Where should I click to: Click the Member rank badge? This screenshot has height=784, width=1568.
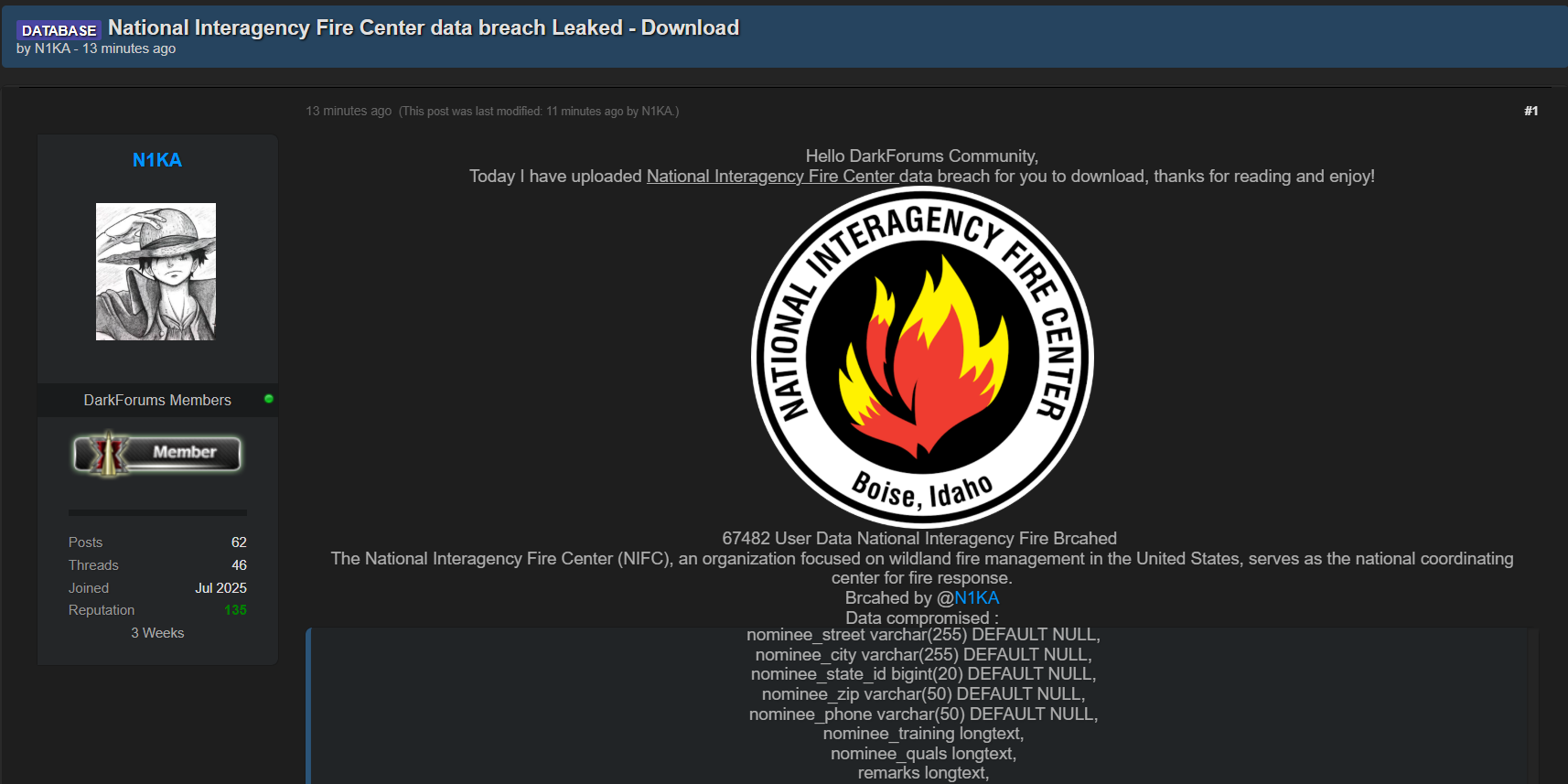(x=157, y=454)
